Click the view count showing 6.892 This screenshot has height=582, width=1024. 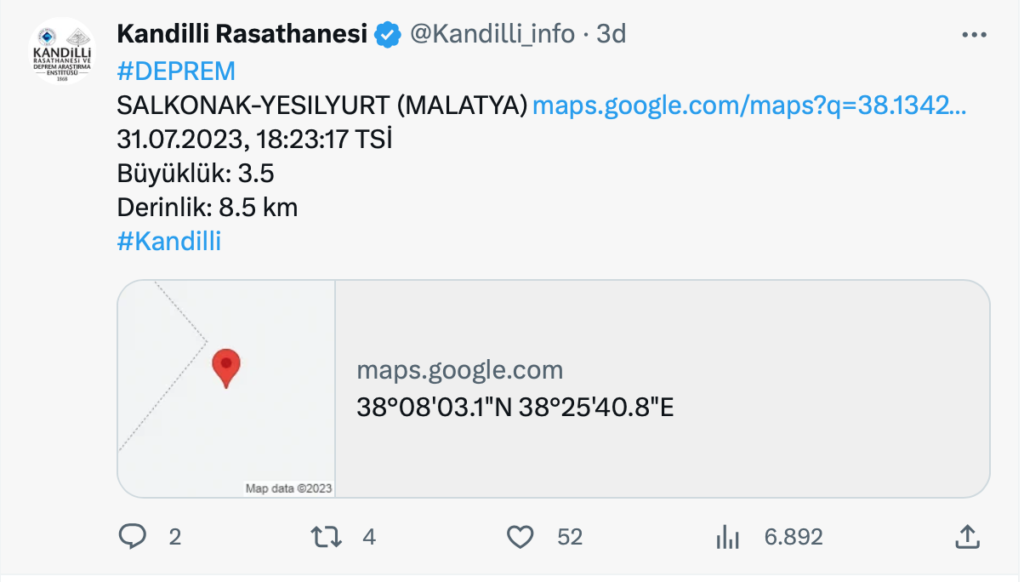[x=792, y=537]
